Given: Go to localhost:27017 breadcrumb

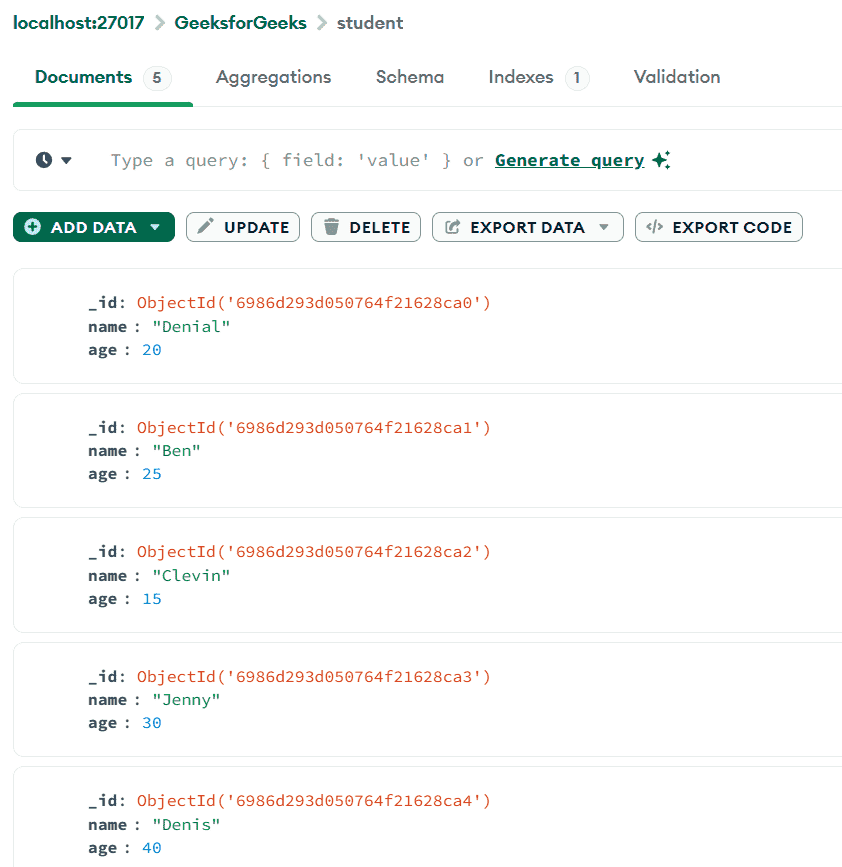Looking at the screenshot, I should pyautogui.click(x=79, y=23).
